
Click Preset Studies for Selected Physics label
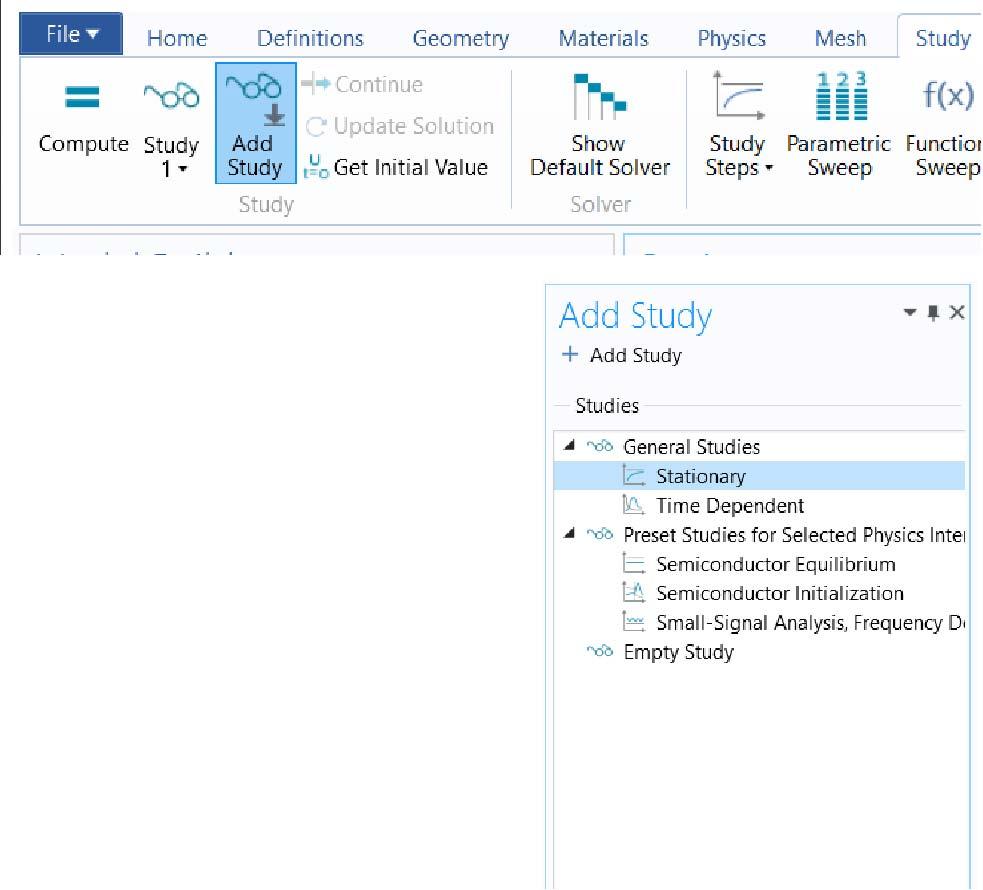click(794, 535)
